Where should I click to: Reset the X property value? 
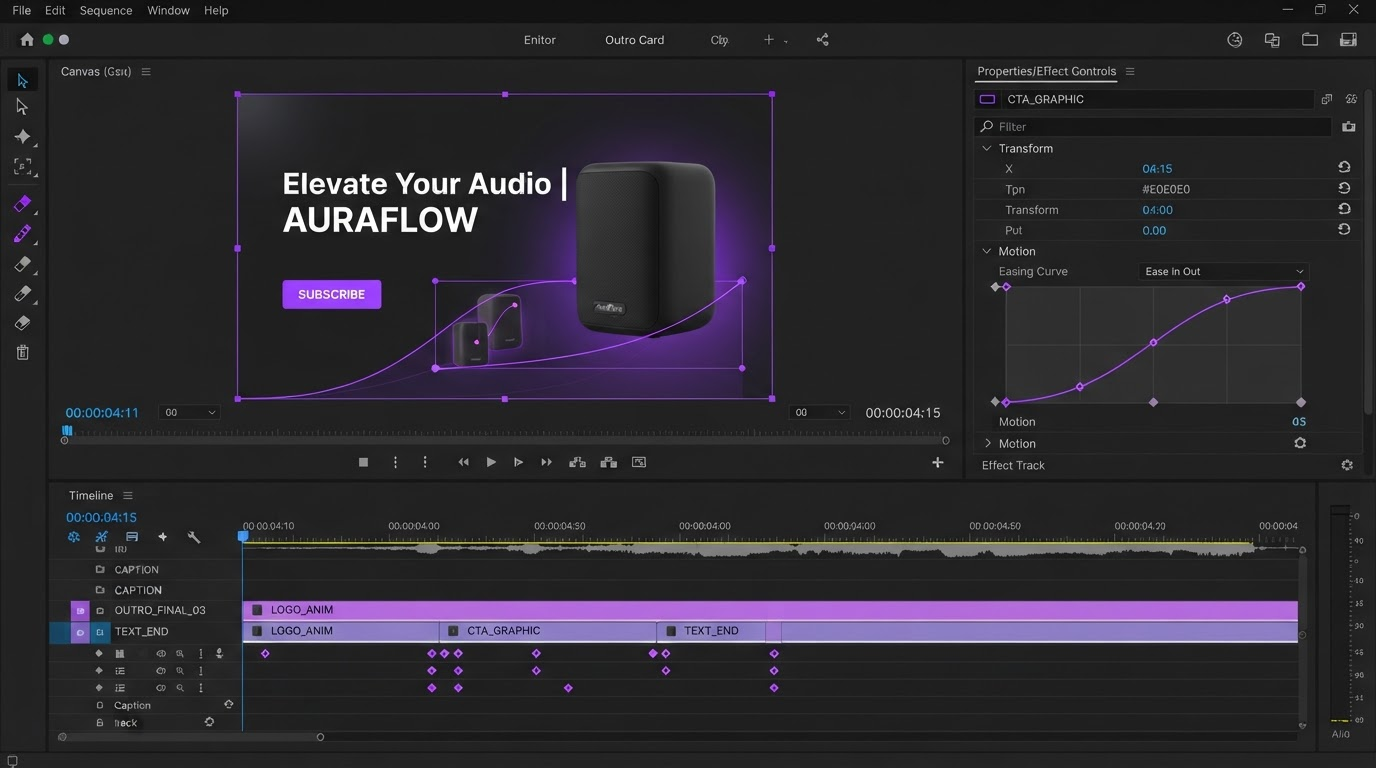click(1344, 168)
